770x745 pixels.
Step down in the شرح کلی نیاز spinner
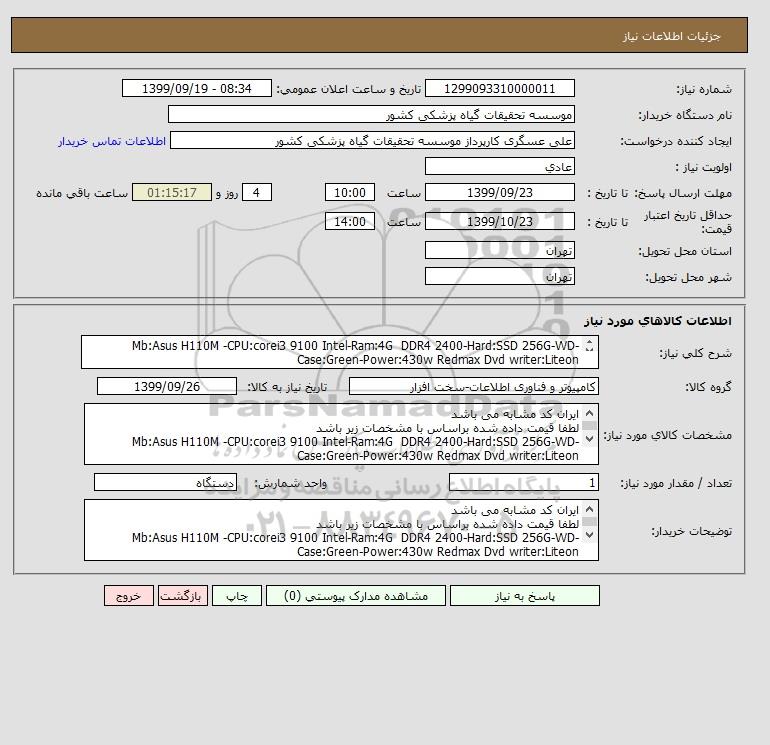pyautogui.click(x=590, y=350)
